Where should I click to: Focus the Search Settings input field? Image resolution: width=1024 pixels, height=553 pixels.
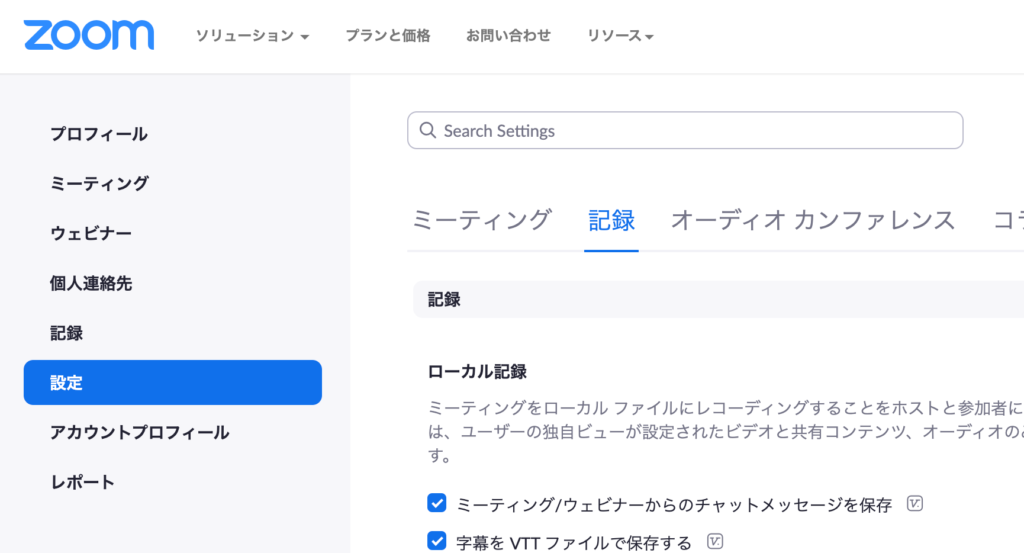pyautogui.click(x=685, y=131)
